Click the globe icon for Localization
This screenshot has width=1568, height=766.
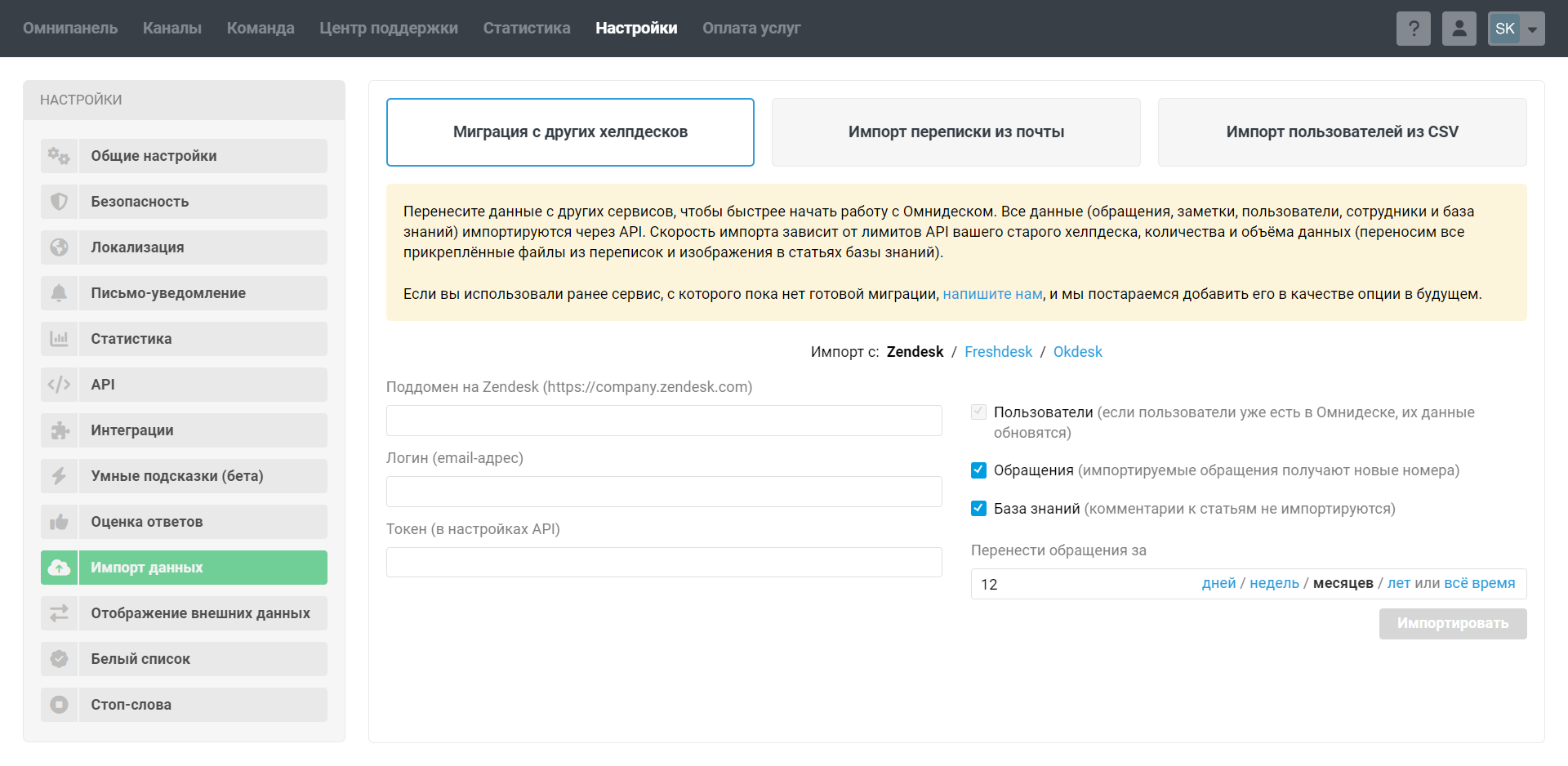point(59,247)
